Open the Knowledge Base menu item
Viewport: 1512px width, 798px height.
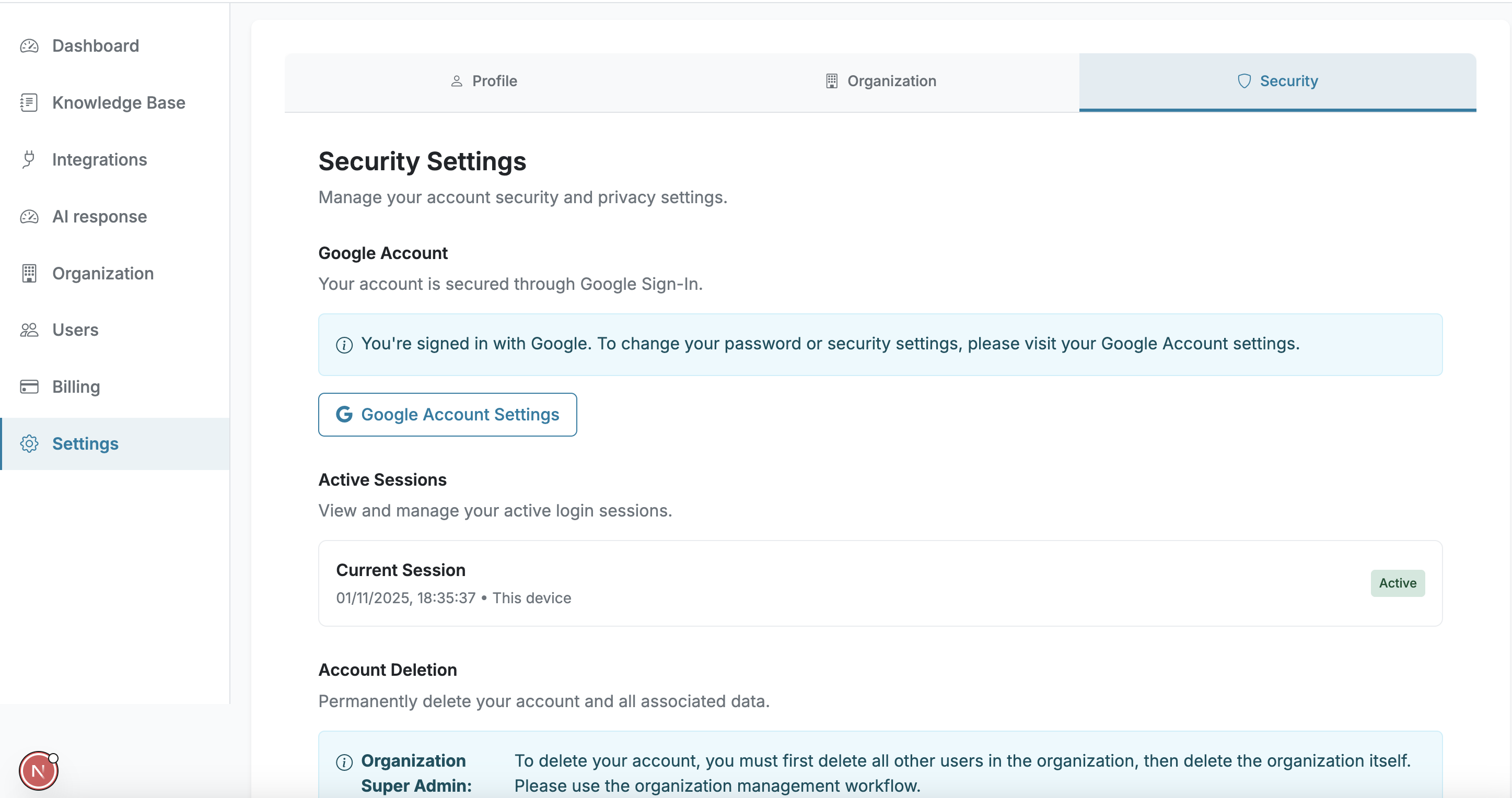(x=119, y=103)
